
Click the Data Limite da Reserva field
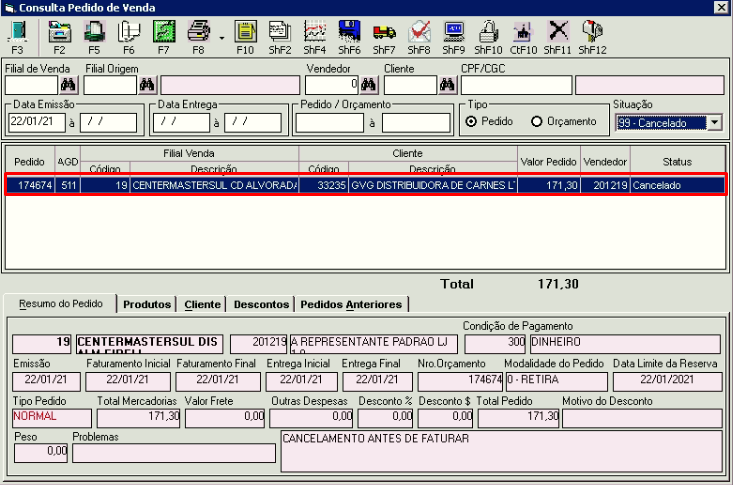[x=667, y=382]
